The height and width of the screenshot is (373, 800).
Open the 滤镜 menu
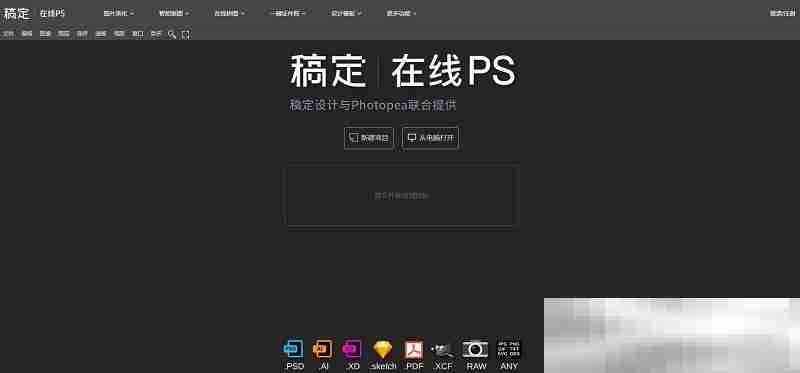(x=101, y=34)
